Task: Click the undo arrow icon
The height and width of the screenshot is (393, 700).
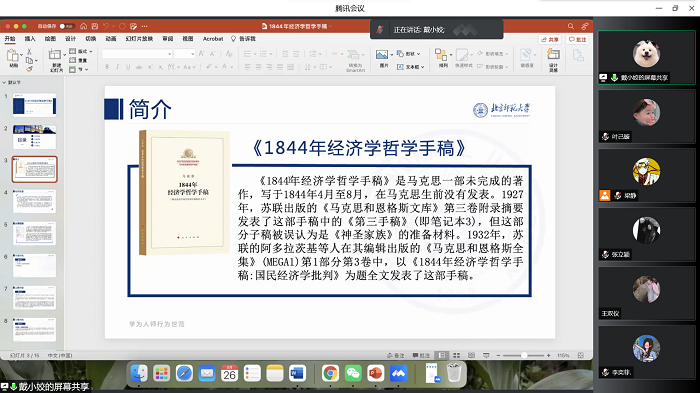Action: coord(106,26)
